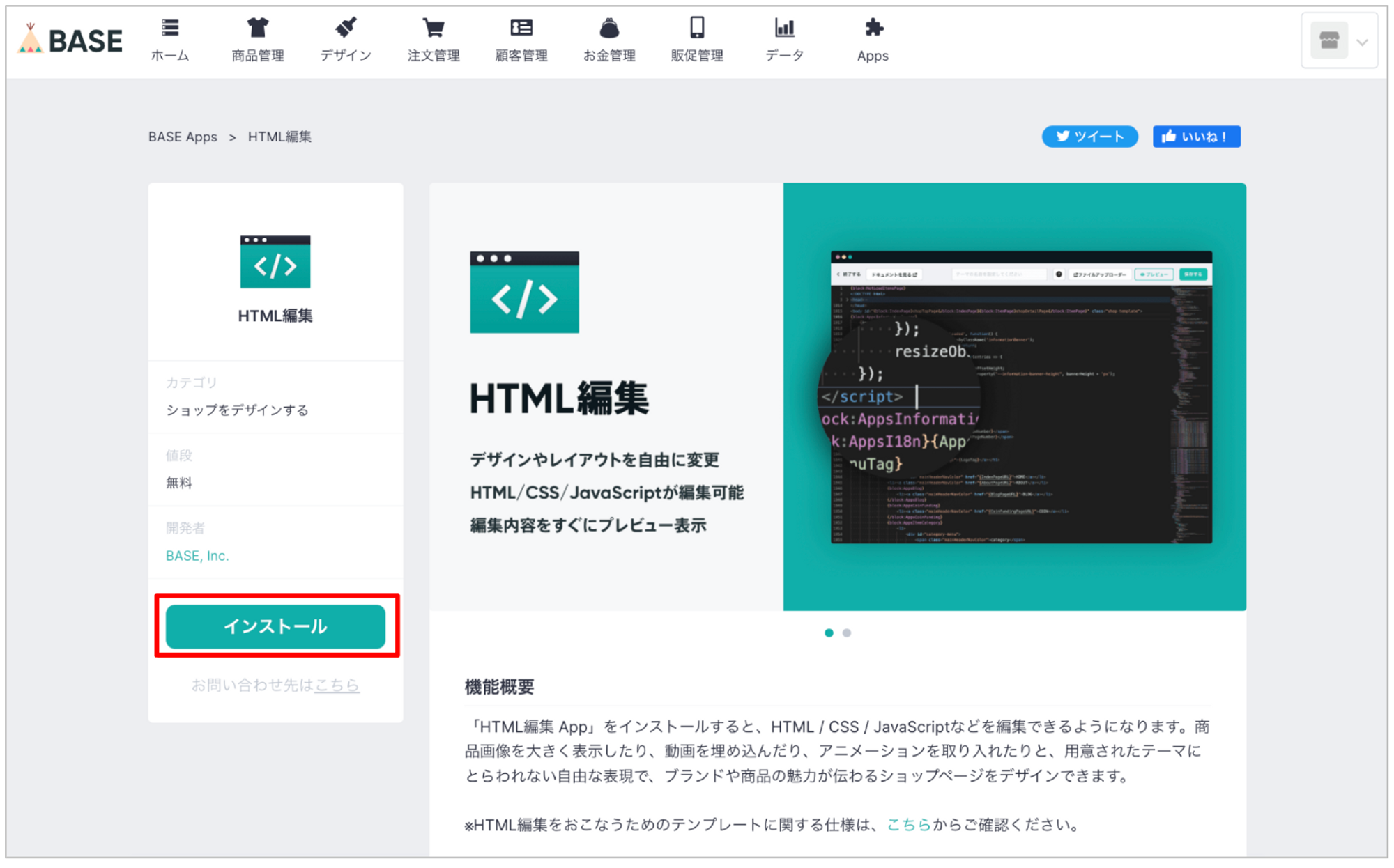Image resolution: width=1394 pixels, height=868 pixels.
Task: Click 編集内容をすぐにプレビュー表示 text
Action: coord(588,525)
